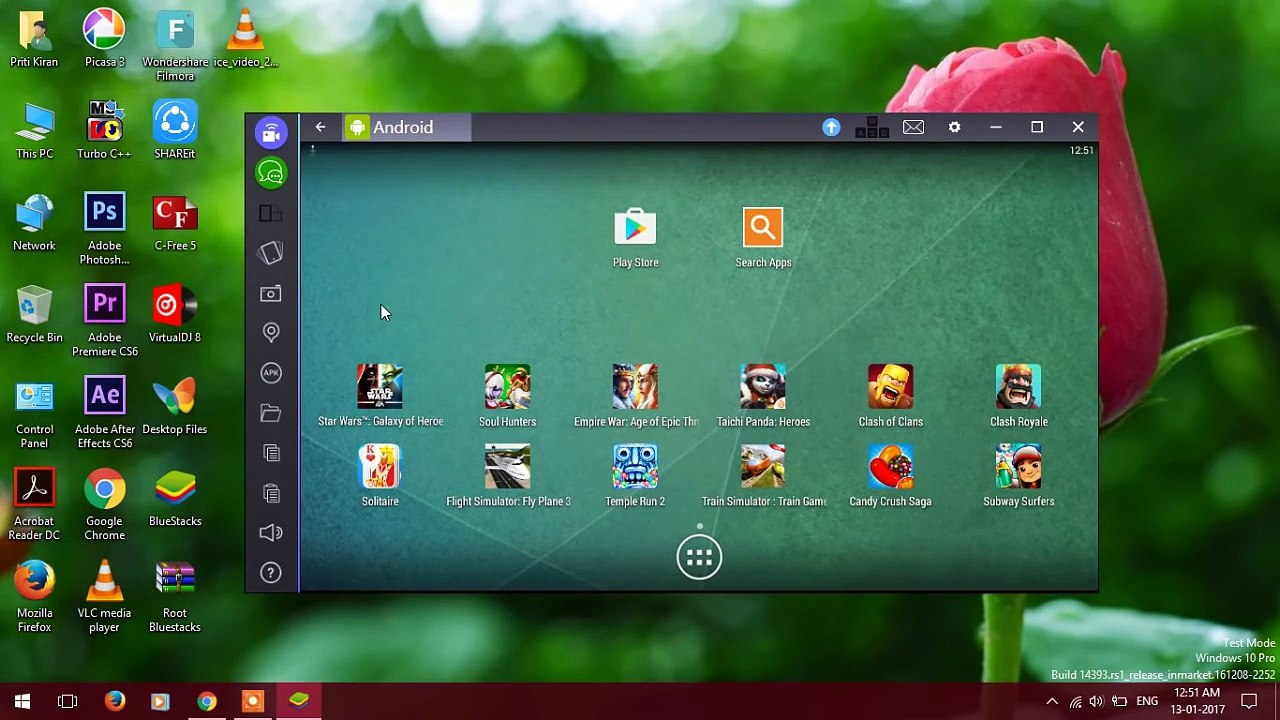Open the Android all-apps drawer button
This screenshot has height=720, width=1280.
click(699, 557)
